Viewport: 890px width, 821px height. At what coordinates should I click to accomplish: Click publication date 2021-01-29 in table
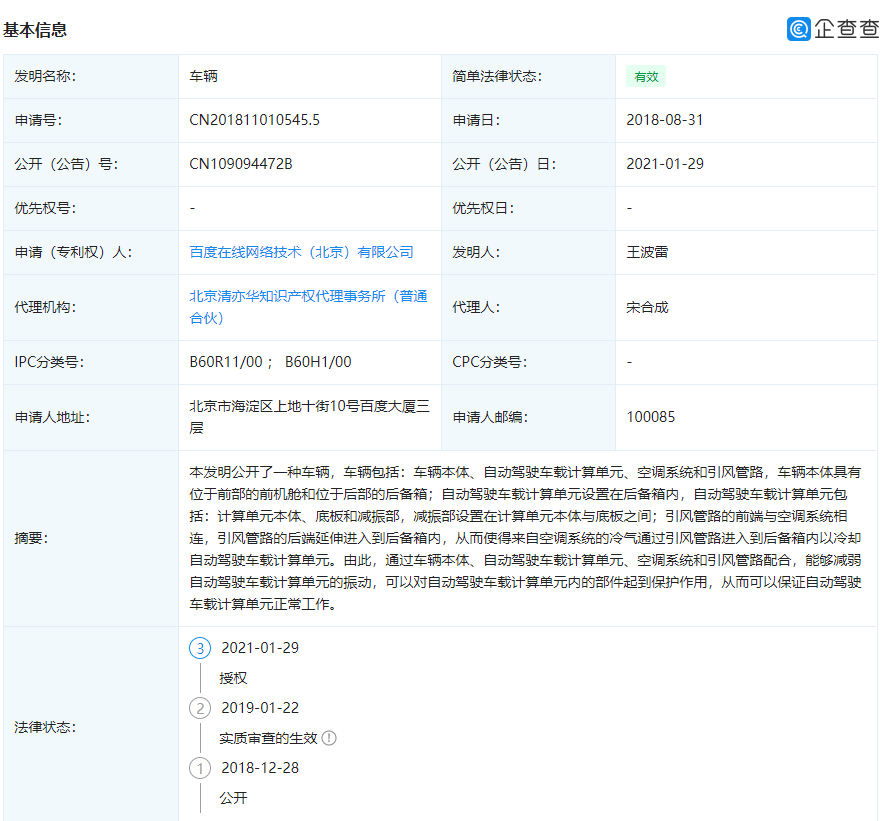tap(665, 164)
